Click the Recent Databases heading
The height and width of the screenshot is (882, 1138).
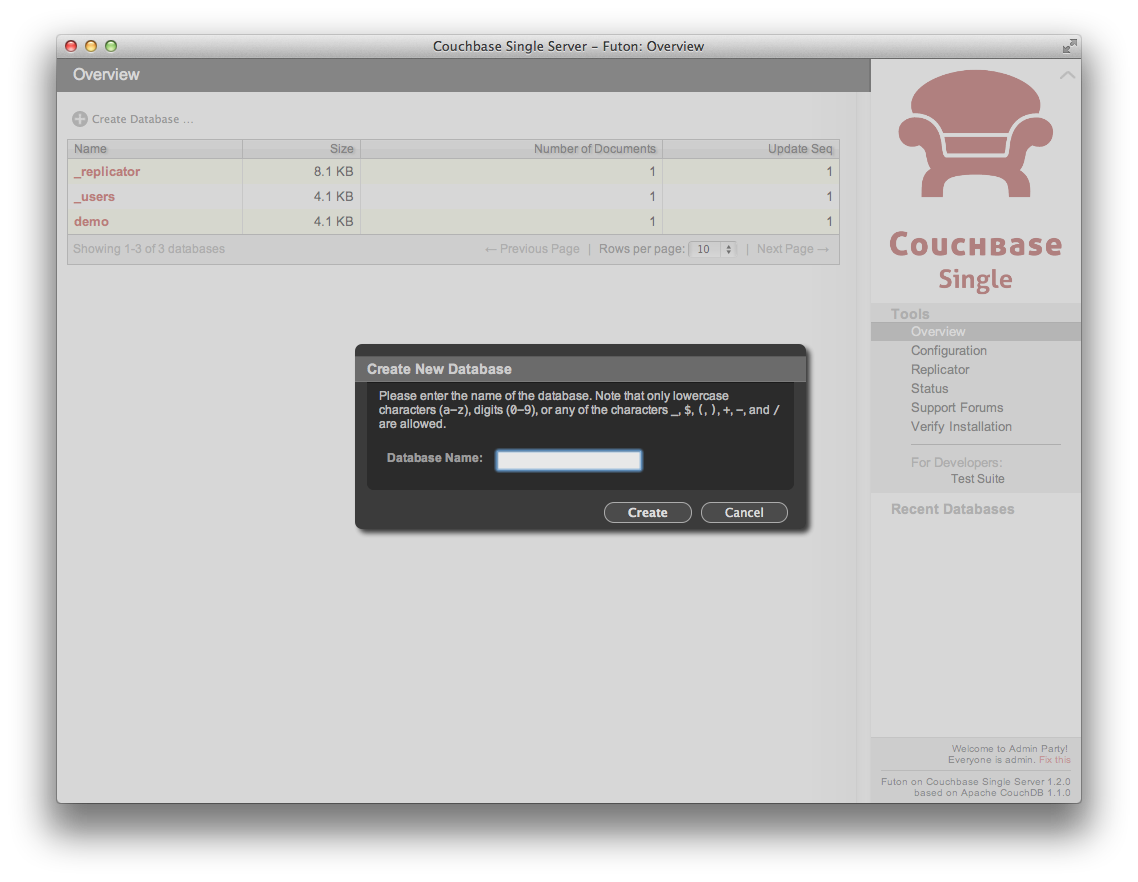(x=952, y=510)
